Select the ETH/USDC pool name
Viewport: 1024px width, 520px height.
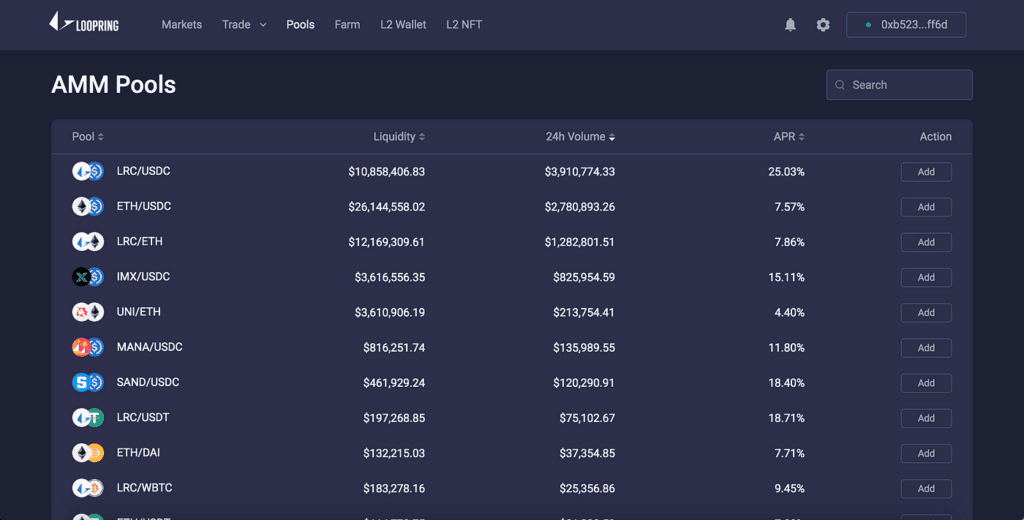click(x=144, y=206)
